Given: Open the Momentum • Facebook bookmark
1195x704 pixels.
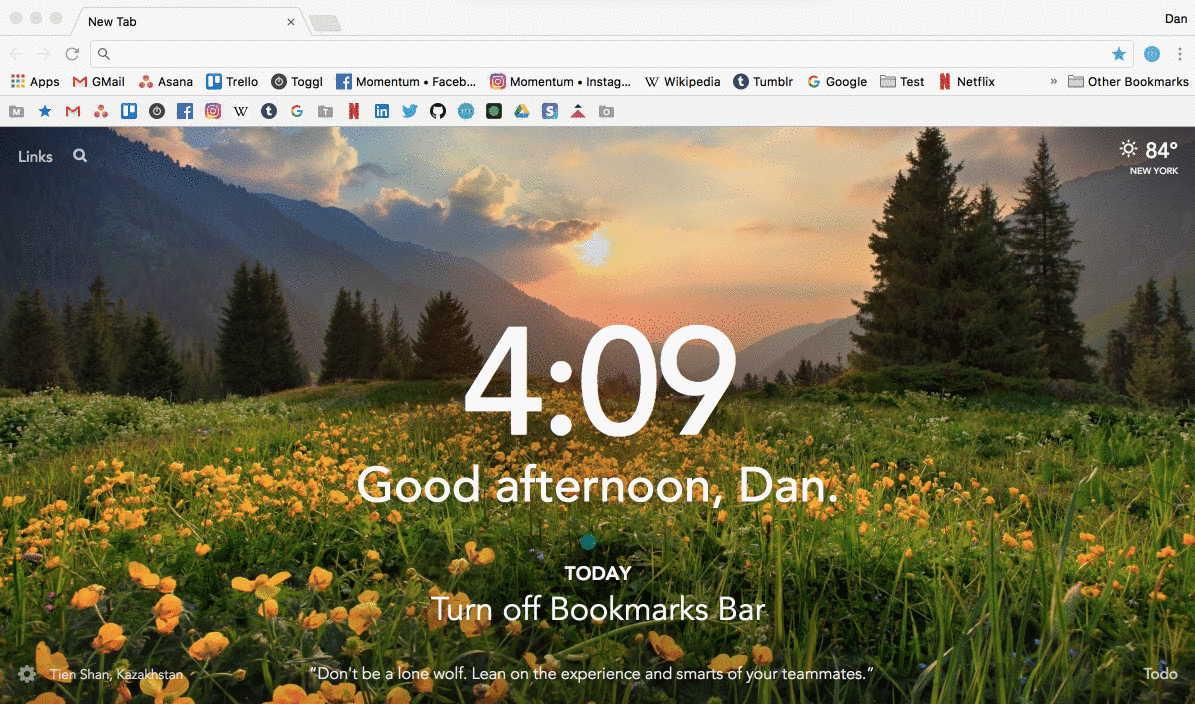Looking at the screenshot, I should coord(406,82).
